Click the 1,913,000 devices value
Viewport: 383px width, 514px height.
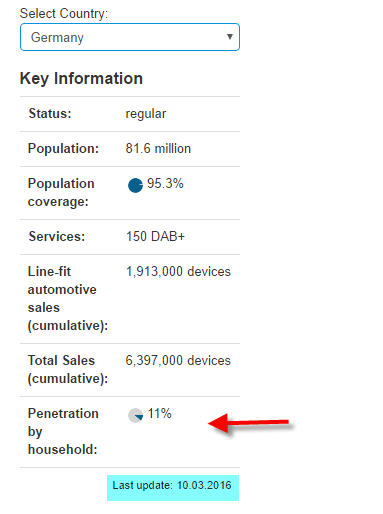click(x=178, y=271)
